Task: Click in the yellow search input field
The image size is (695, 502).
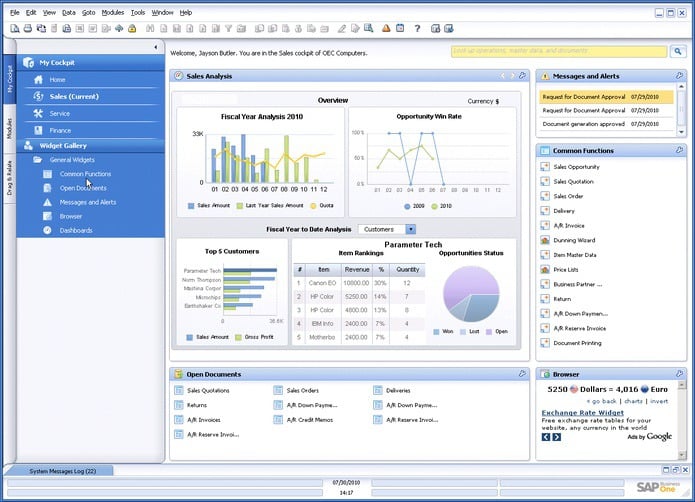Action: point(559,51)
